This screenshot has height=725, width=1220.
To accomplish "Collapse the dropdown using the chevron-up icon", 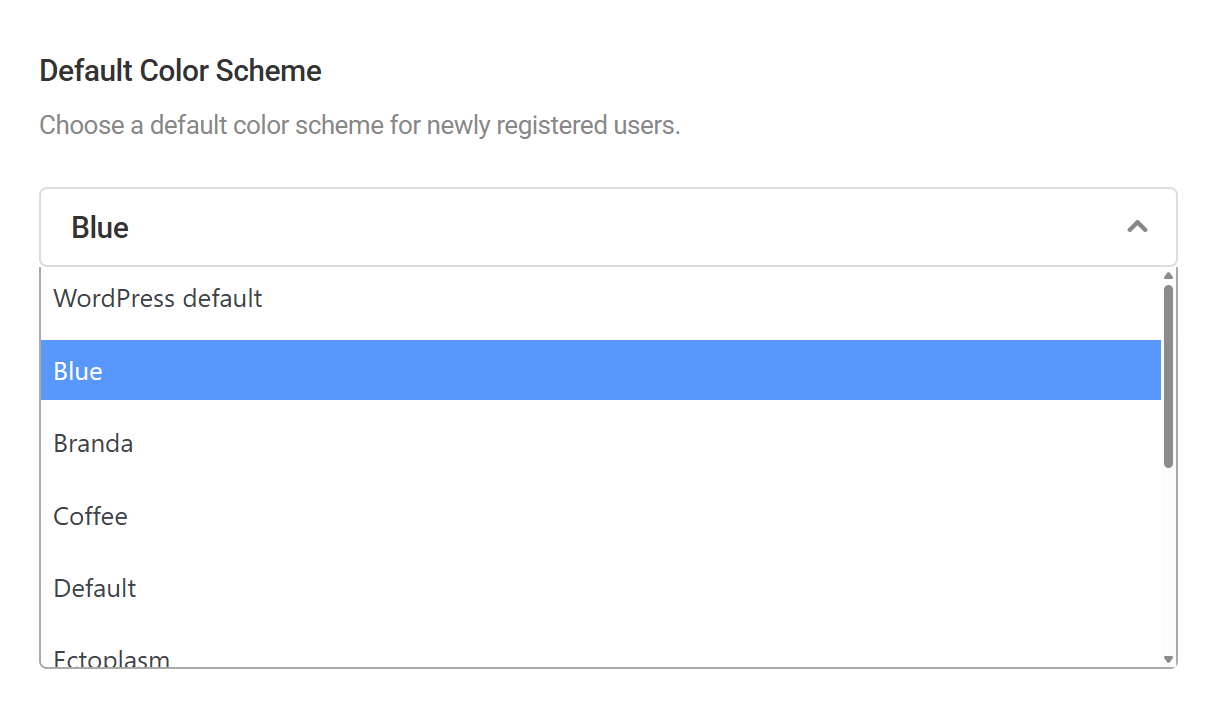I will click(x=1137, y=227).
